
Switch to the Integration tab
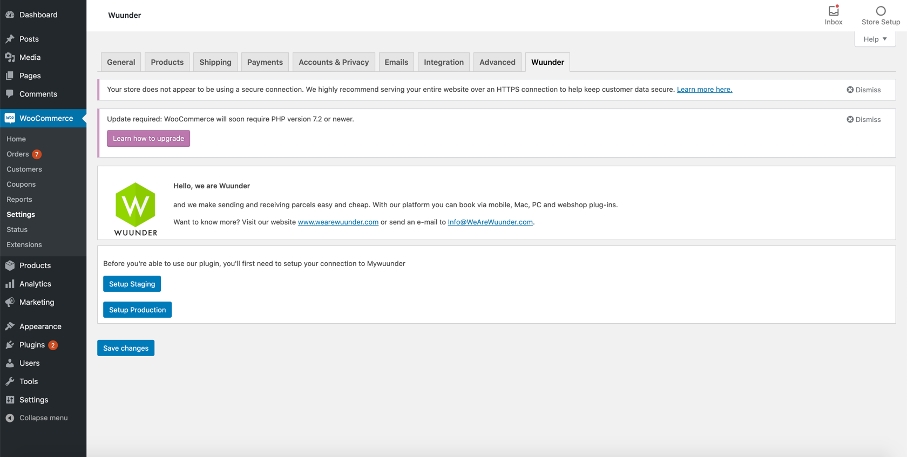point(444,62)
